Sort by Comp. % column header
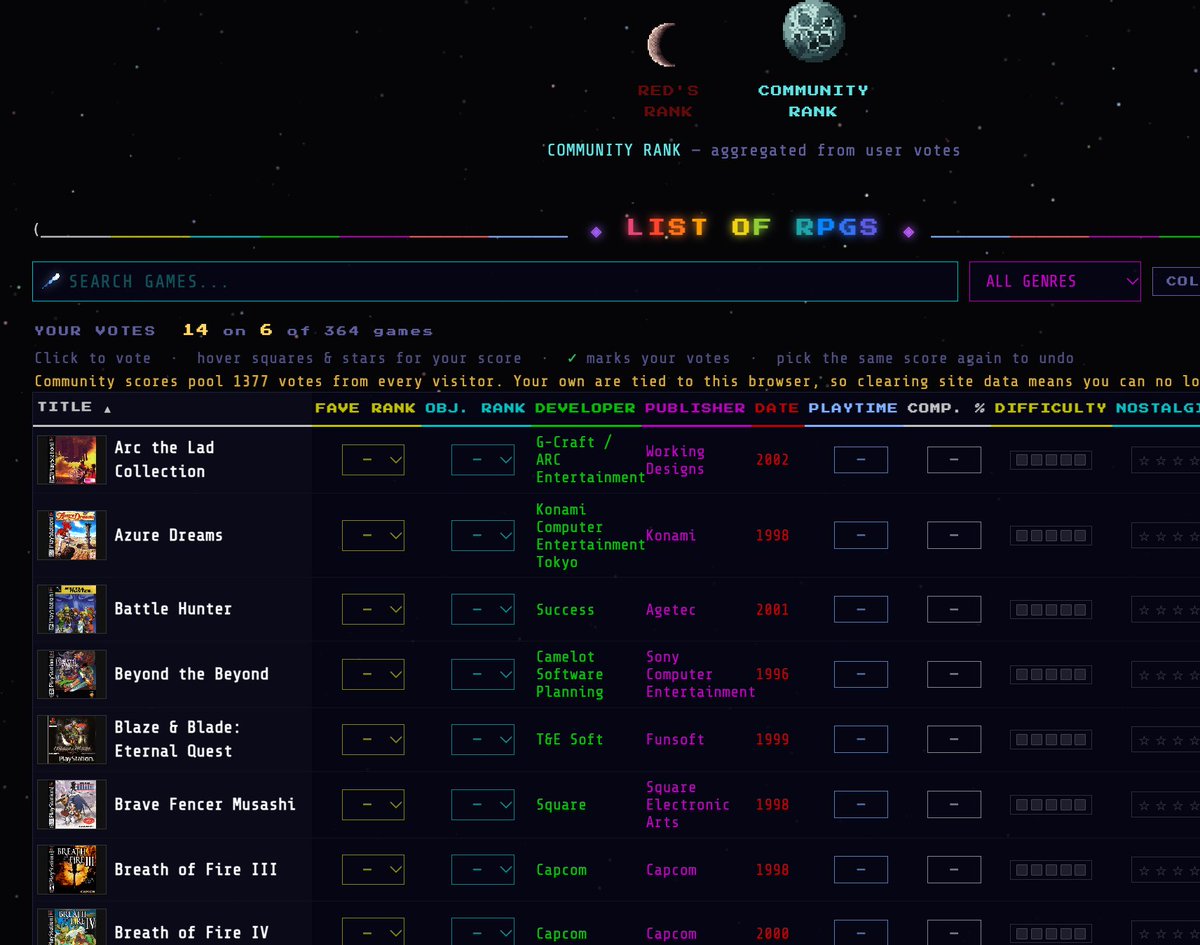 pyautogui.click(x=947, y=408)
